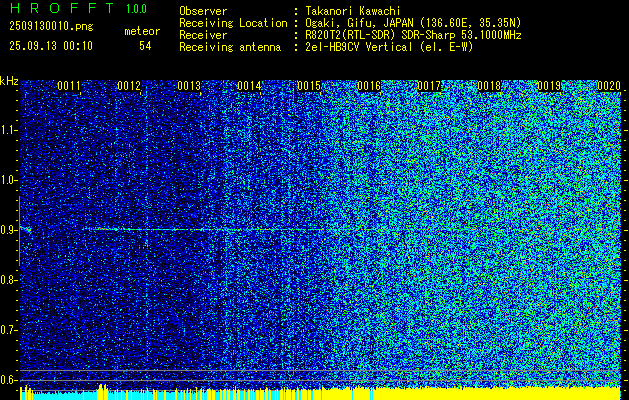Click the 0015 time marker
629x400 pixels.
pyautogui.click(x=309, y=86)
